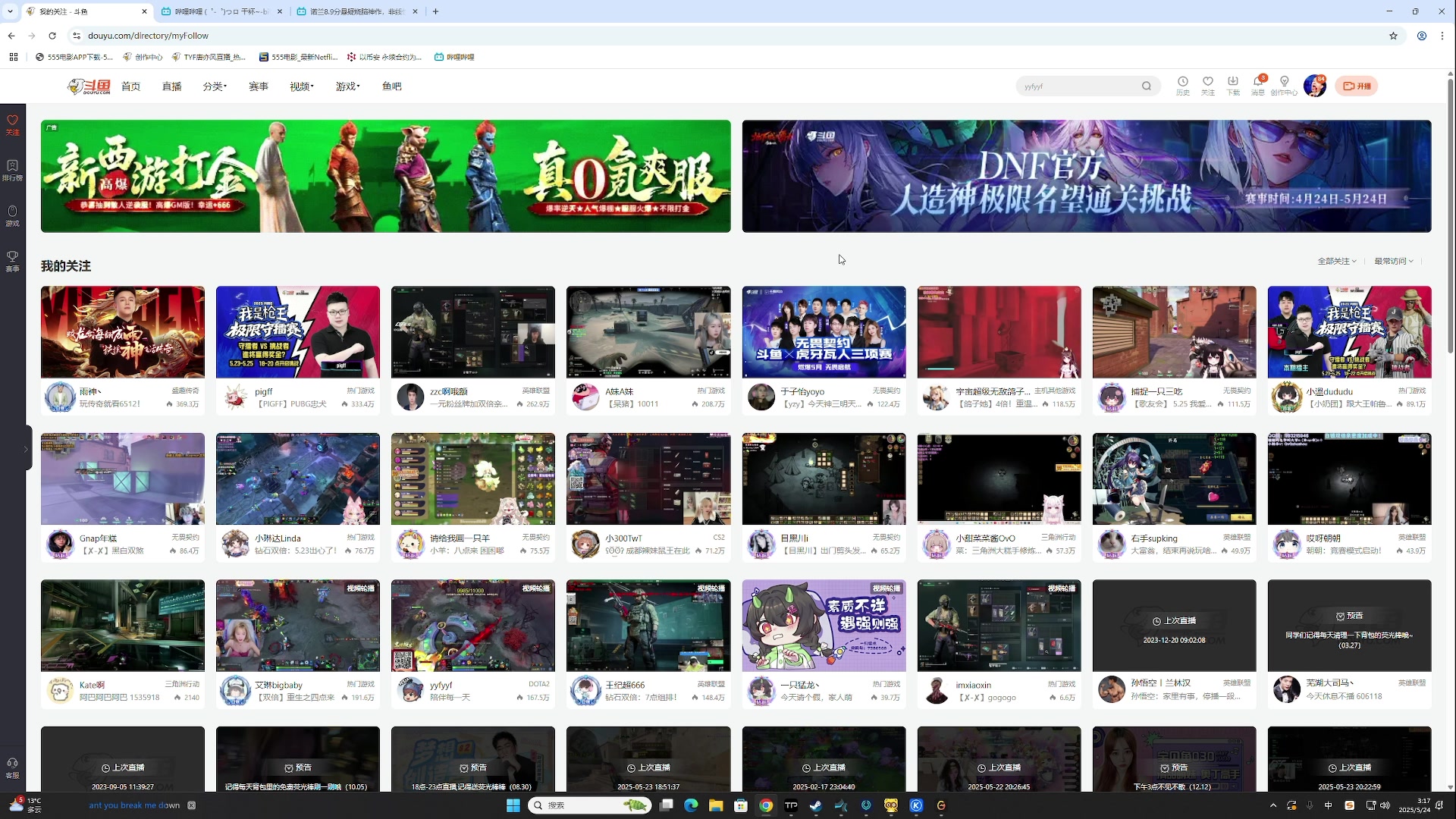Go to 直播 in navigation
This screenshot has width=1456, height=819.
coord(172,86)
